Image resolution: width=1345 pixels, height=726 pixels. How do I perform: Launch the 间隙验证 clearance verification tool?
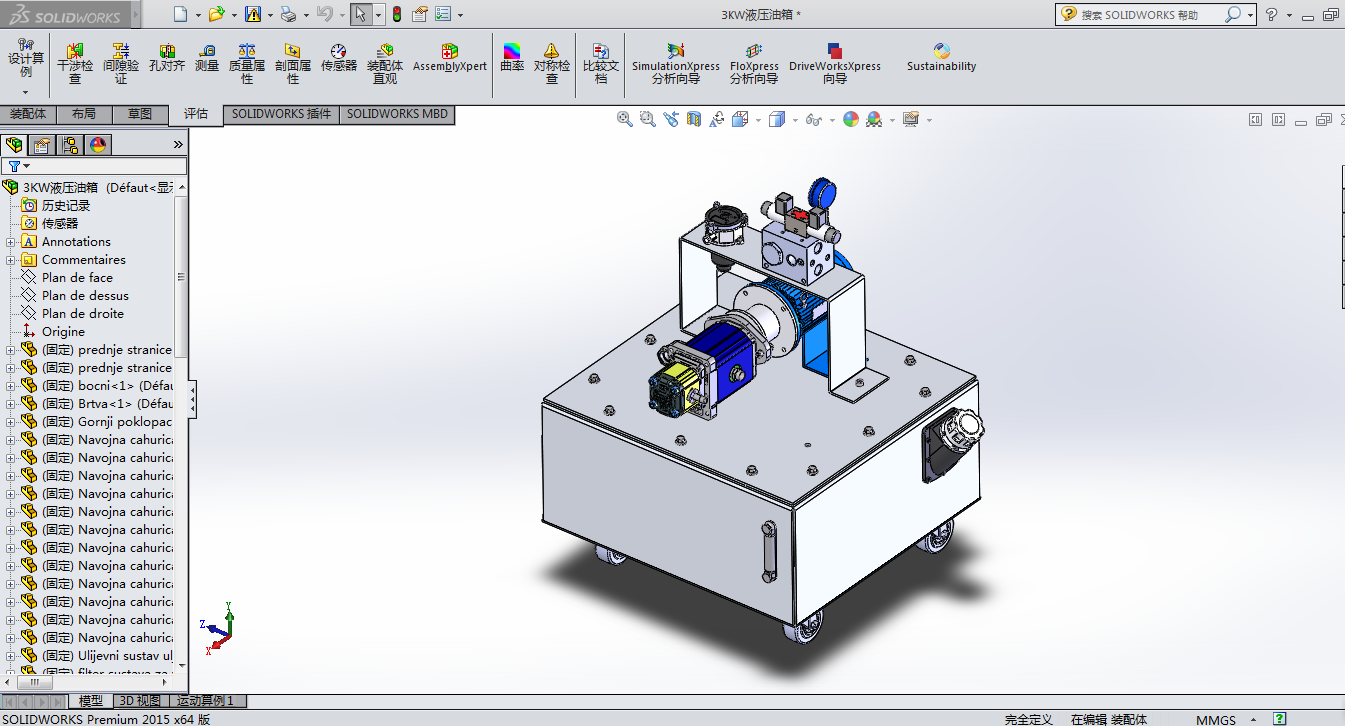point(121,63)
